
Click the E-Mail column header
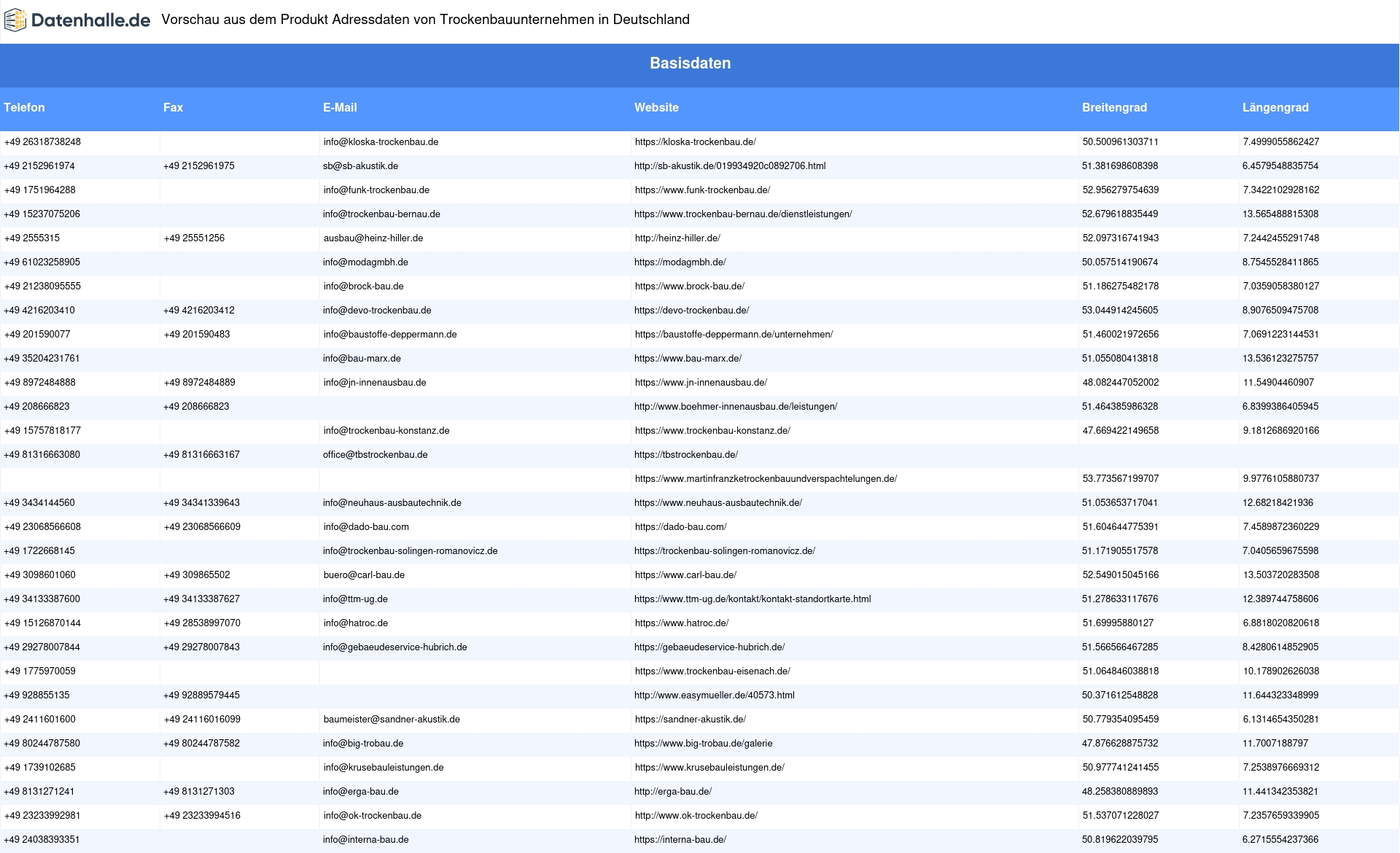(340, 108)
